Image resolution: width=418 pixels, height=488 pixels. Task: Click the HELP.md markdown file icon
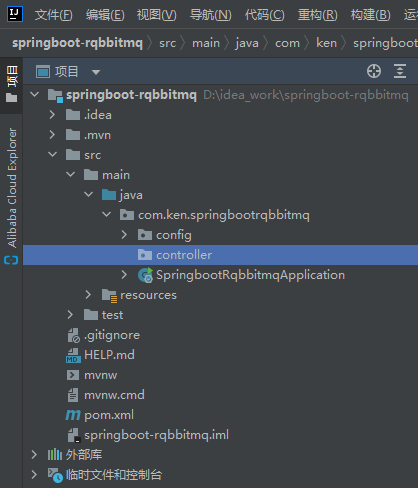pyautogui.click(x=73, y=355)
